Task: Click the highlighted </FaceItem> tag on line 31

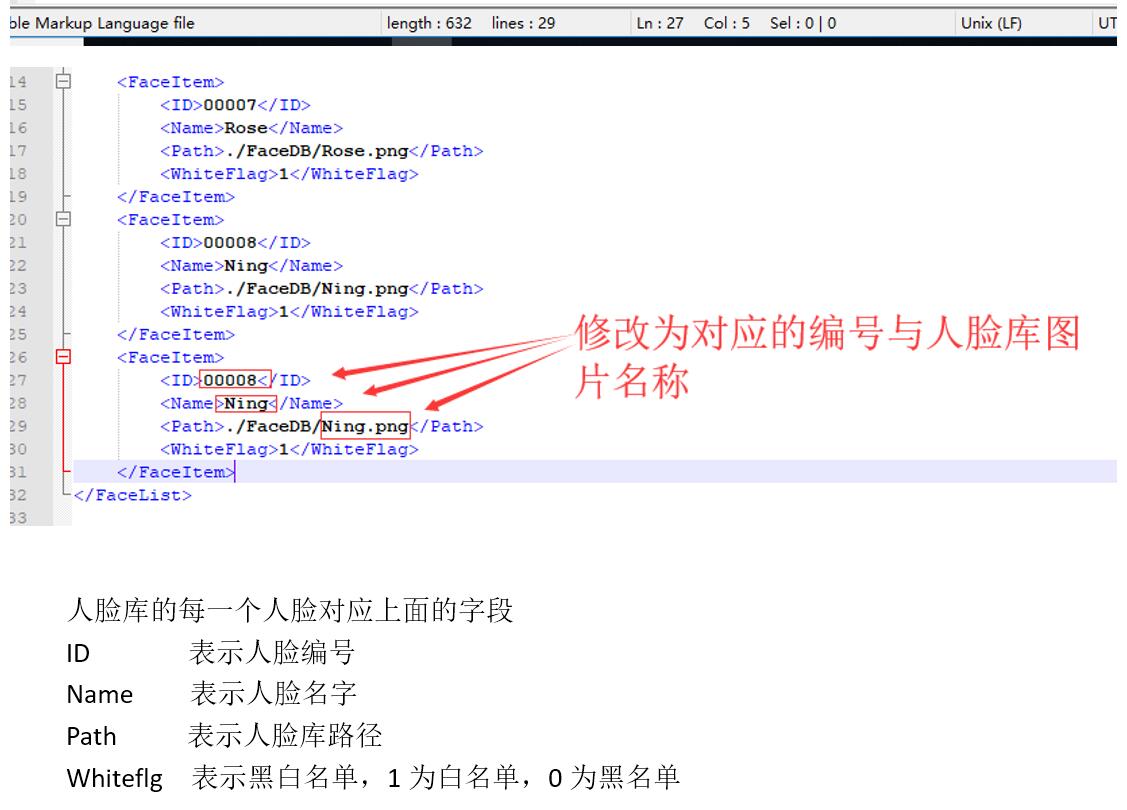Action: pyautogui.click(x=175, y=472)
